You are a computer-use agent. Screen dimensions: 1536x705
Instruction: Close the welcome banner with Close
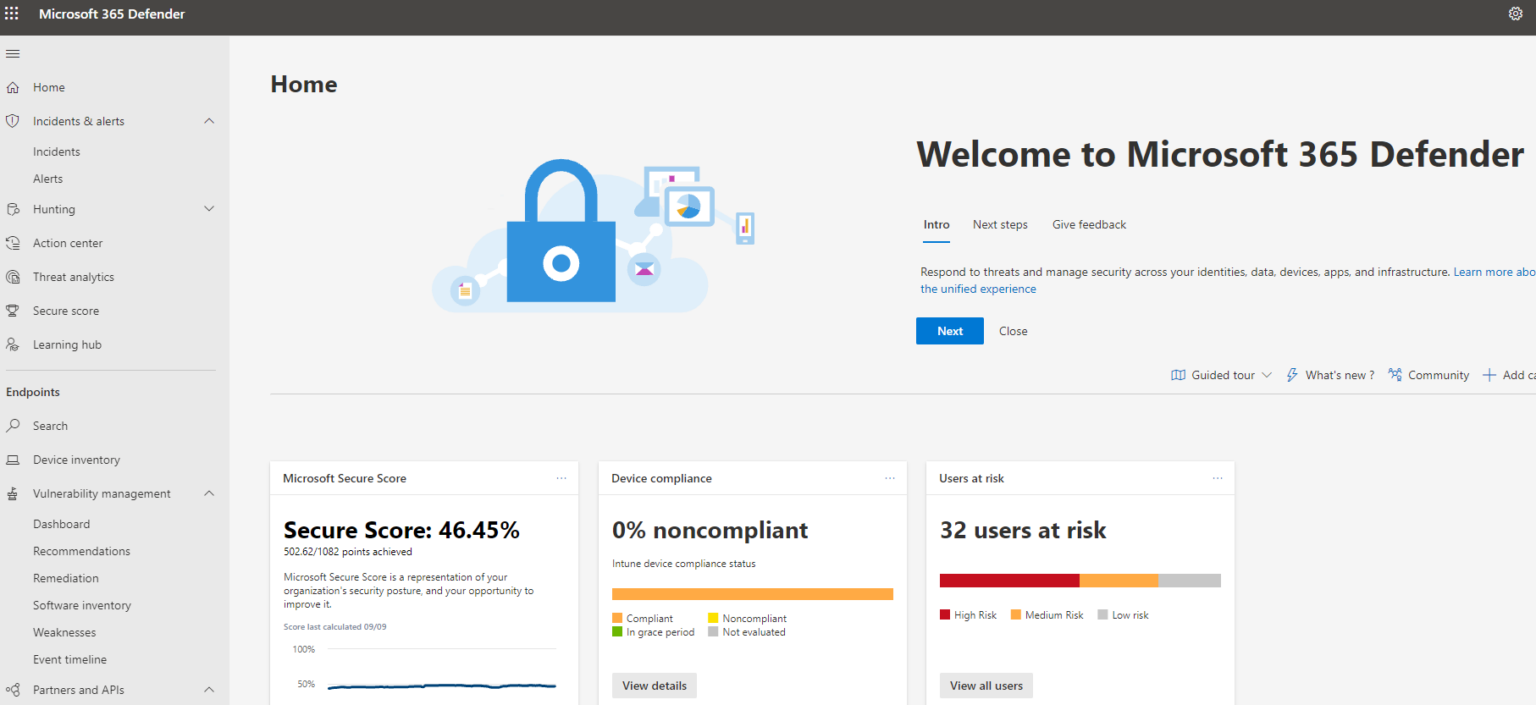[1013, 331]
